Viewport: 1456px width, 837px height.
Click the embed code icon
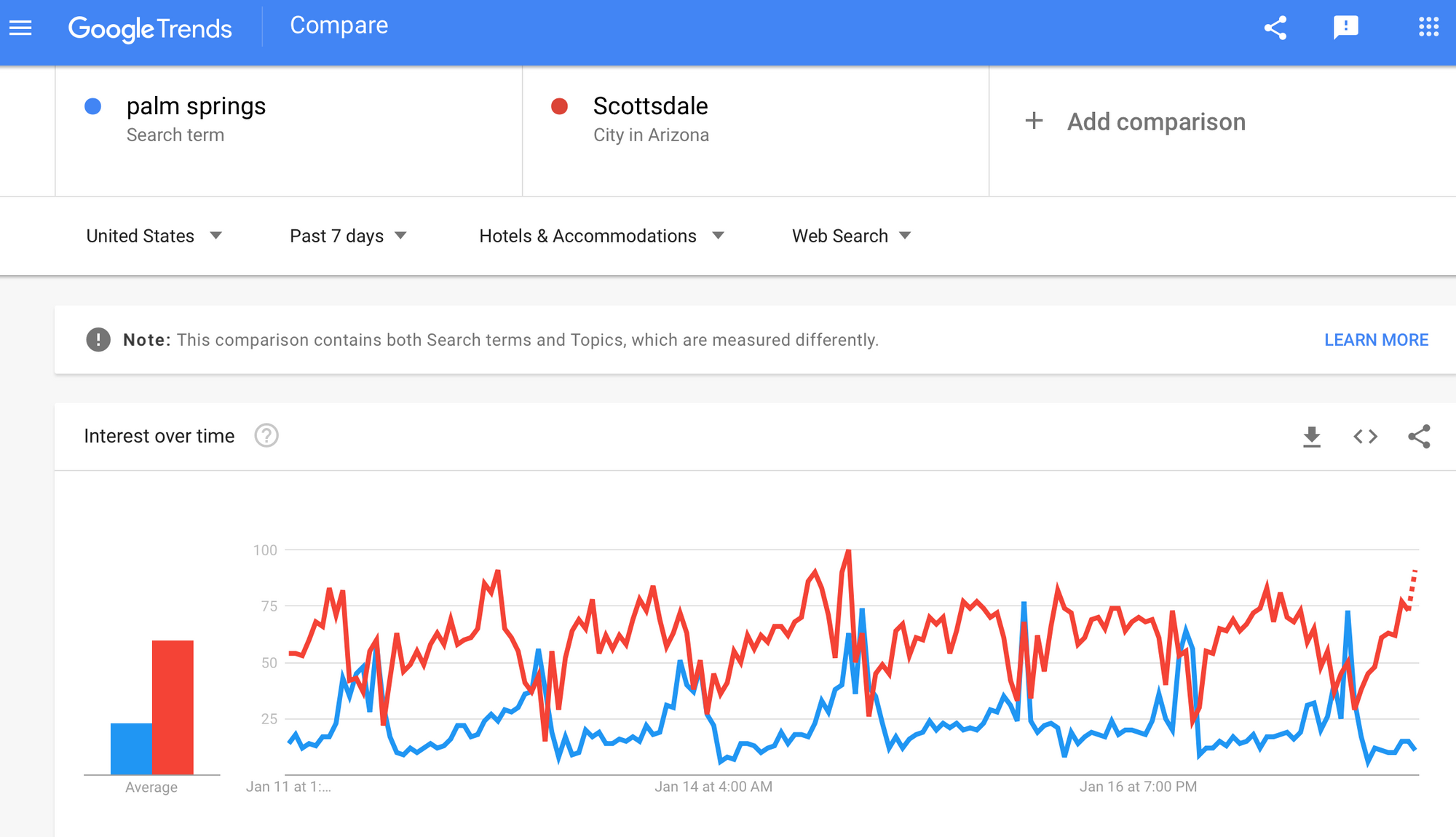tap(1365, 437)
